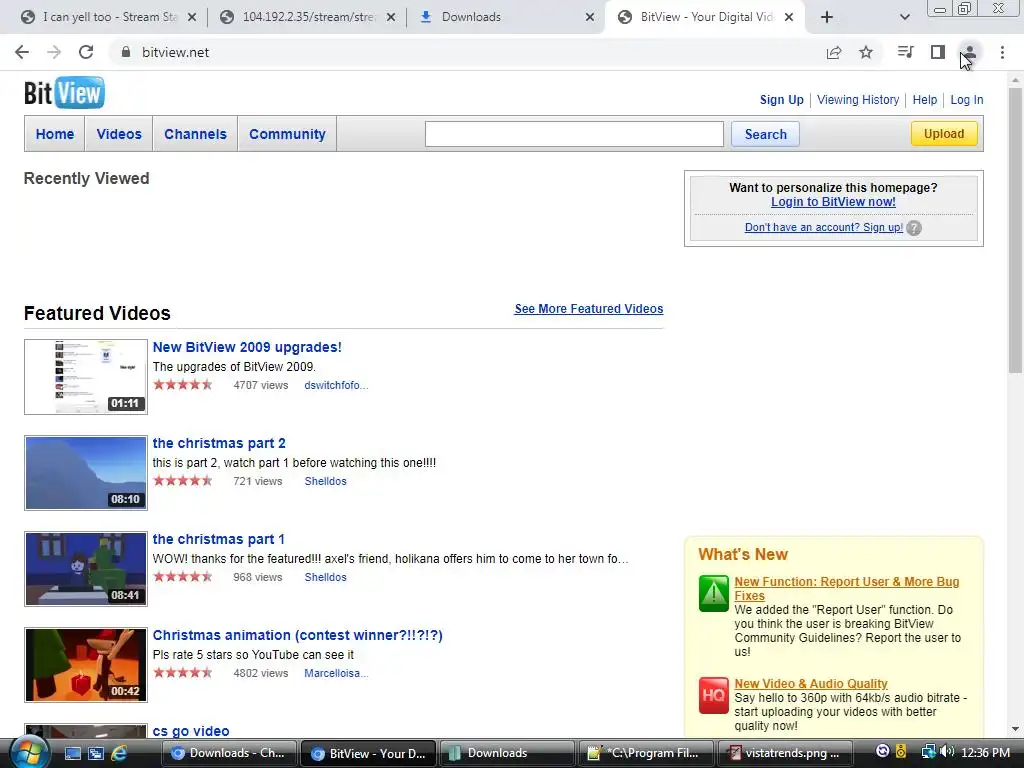Click the yellow Upload button
The width and height of the screenshot is (1024, 768).
944,133
